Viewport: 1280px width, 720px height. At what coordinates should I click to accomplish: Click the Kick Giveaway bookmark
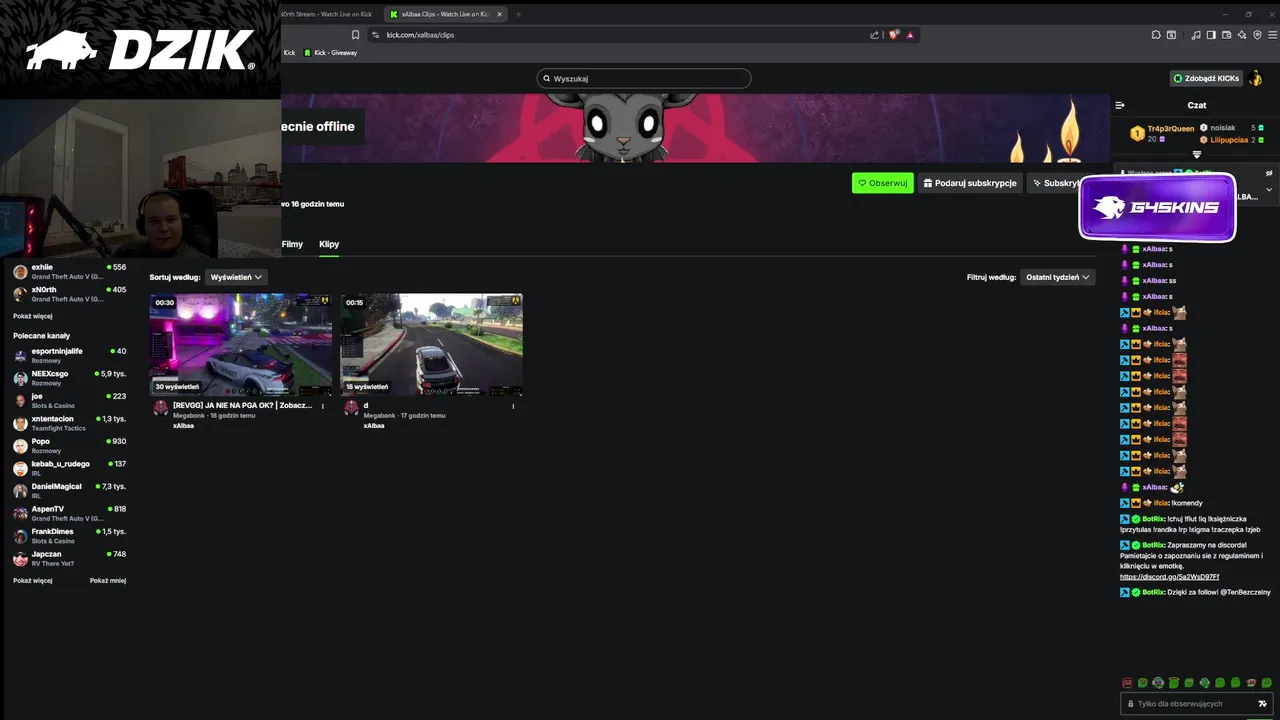click(330, 53)
